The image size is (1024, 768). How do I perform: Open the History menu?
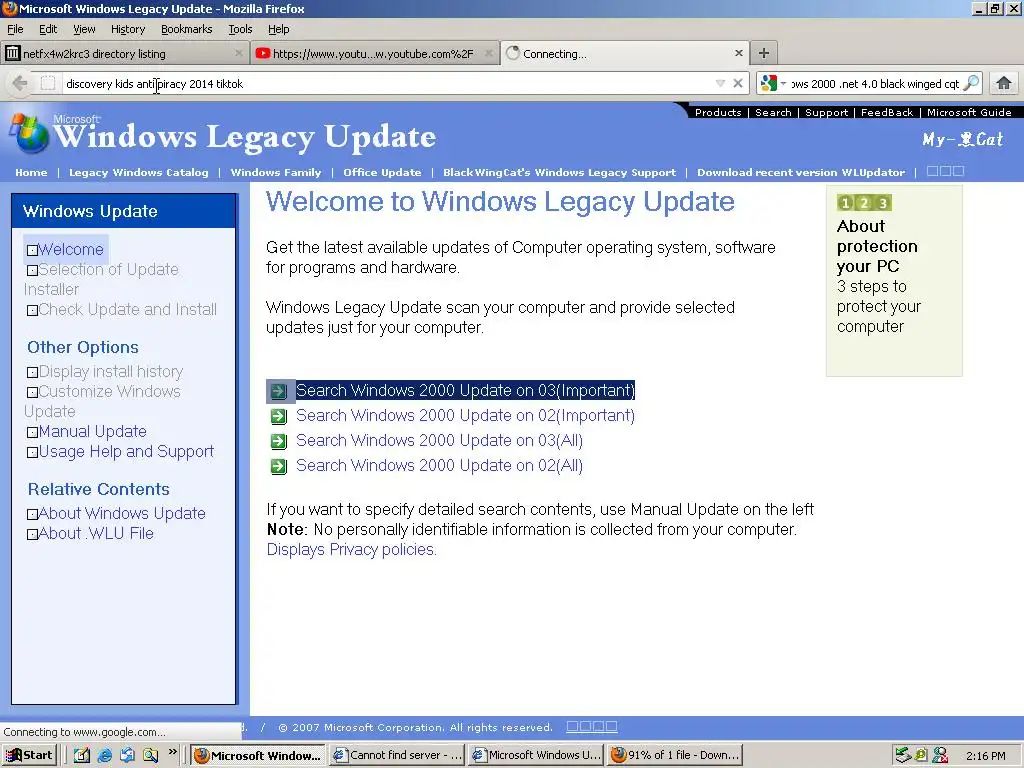tap(127, 29)
